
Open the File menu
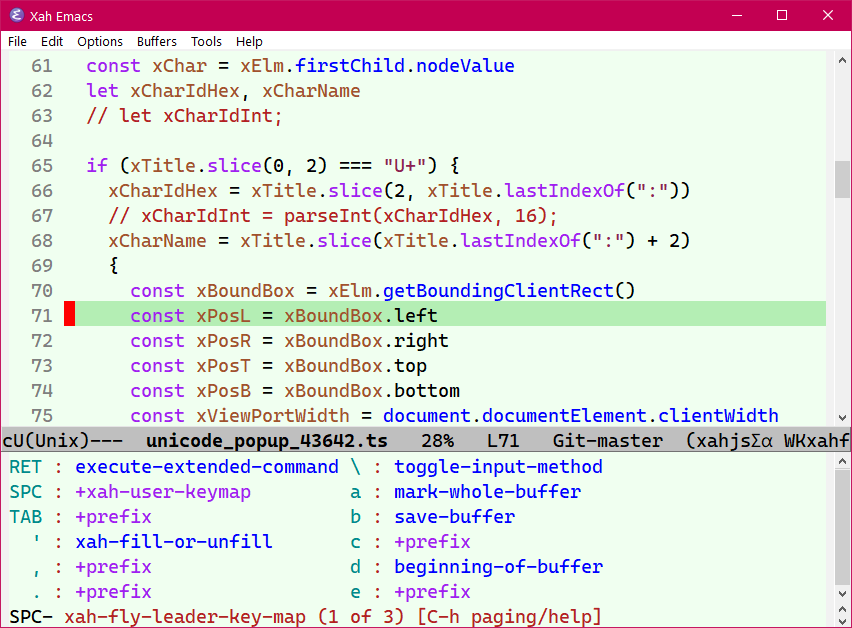(17, 41)
